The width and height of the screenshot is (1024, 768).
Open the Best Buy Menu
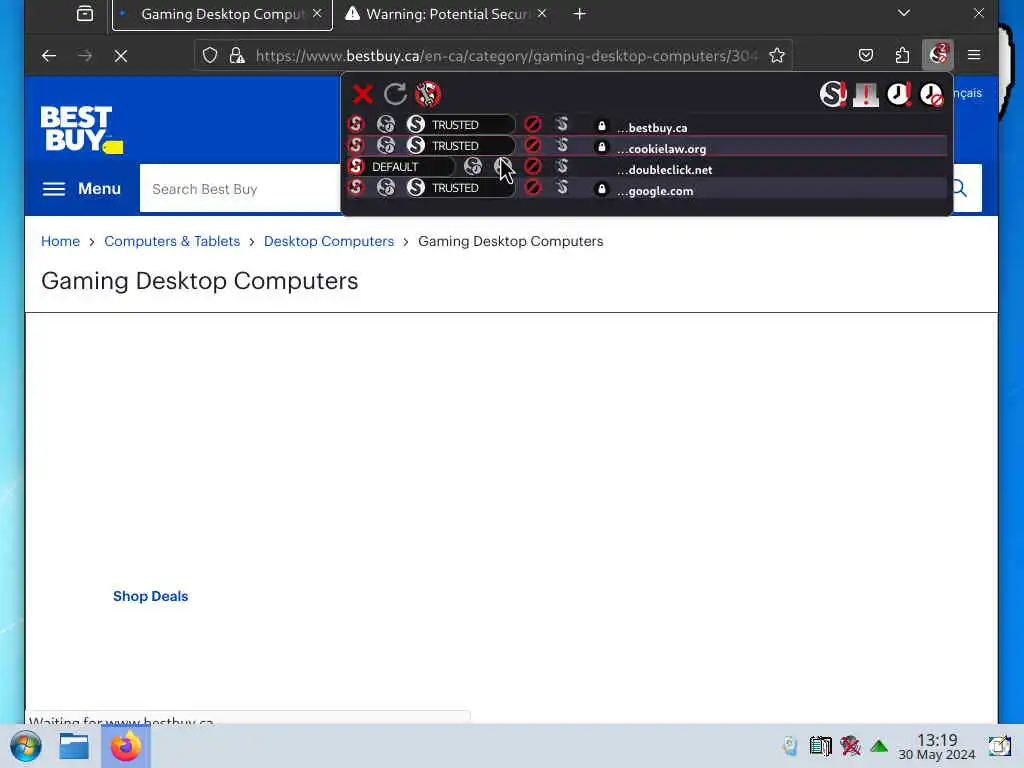pyautogui.click(x=82, y=189)
